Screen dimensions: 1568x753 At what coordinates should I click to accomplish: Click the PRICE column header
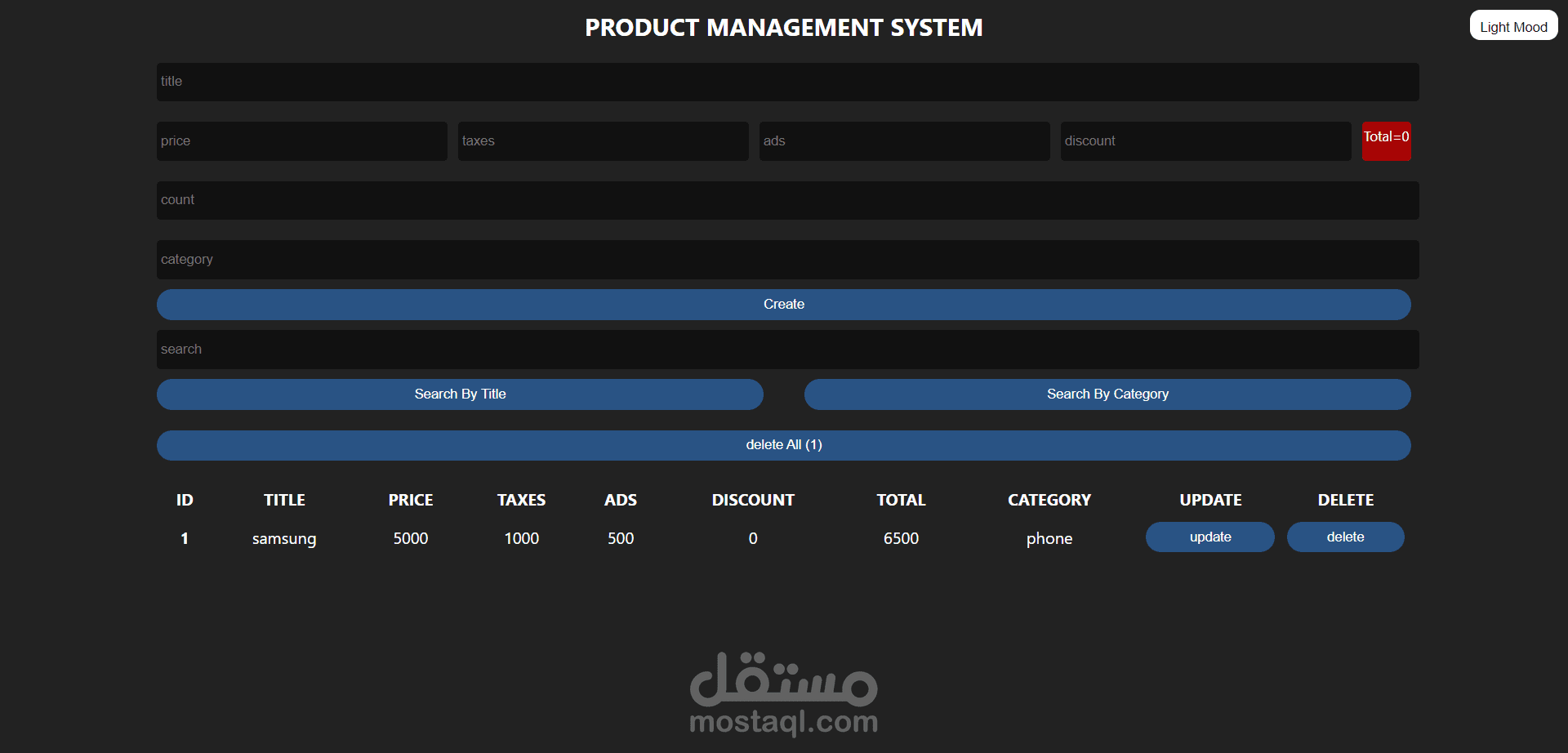[410, 499]
